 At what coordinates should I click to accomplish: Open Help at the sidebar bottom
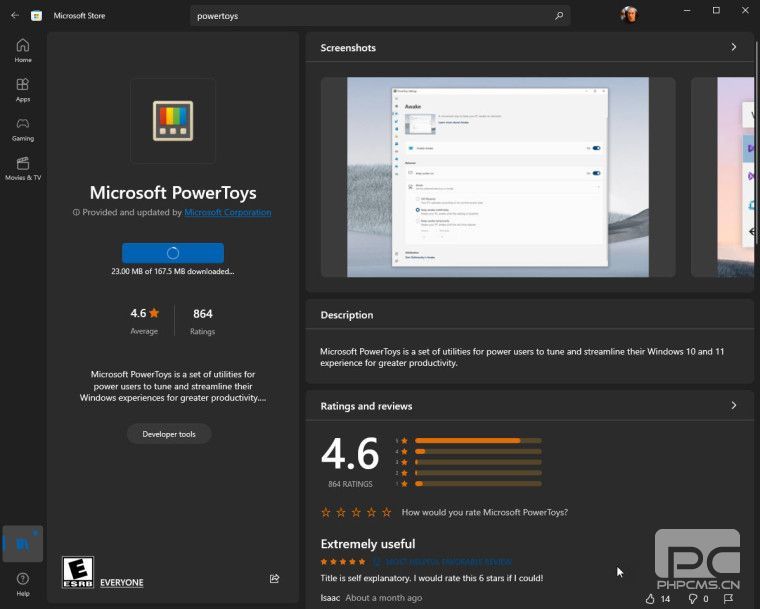pos(22,583)
